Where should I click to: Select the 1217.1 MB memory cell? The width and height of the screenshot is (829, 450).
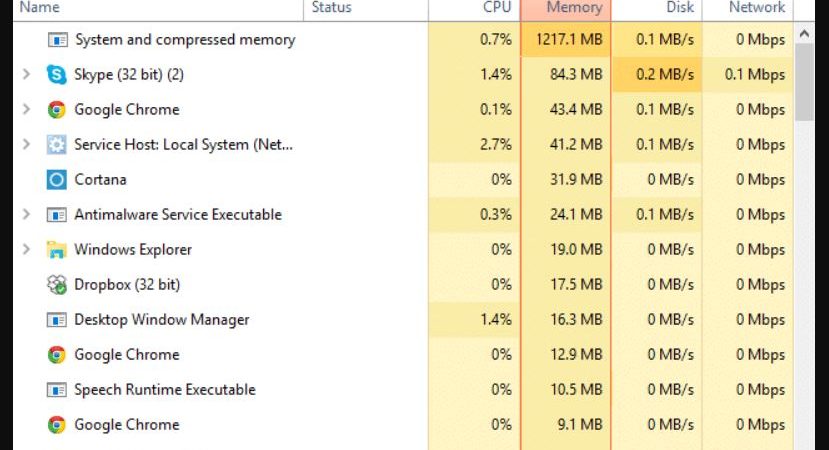[566, 40]
